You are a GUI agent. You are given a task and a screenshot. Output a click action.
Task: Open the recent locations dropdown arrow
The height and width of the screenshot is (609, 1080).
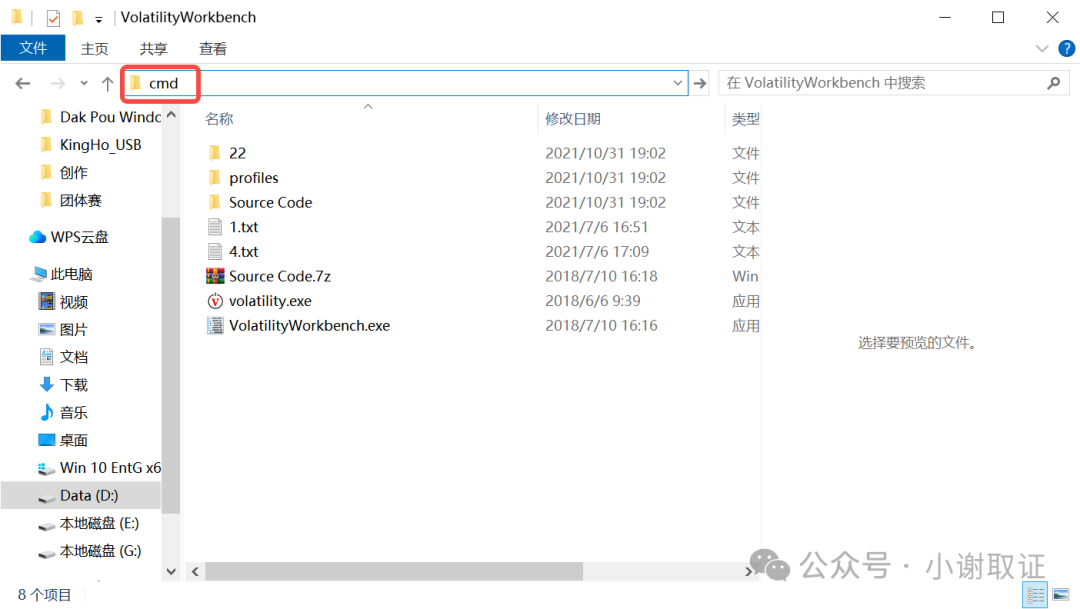coord(83,83)
